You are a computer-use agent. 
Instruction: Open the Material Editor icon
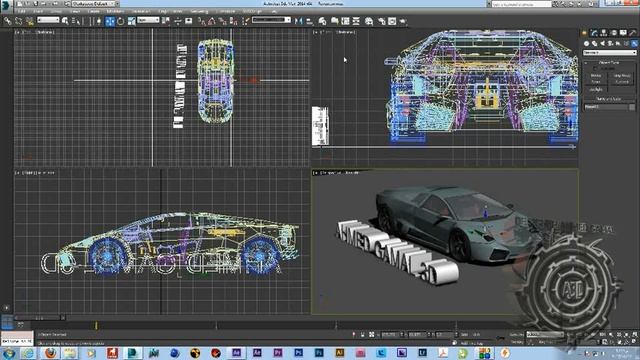click(x=369, y=21)
